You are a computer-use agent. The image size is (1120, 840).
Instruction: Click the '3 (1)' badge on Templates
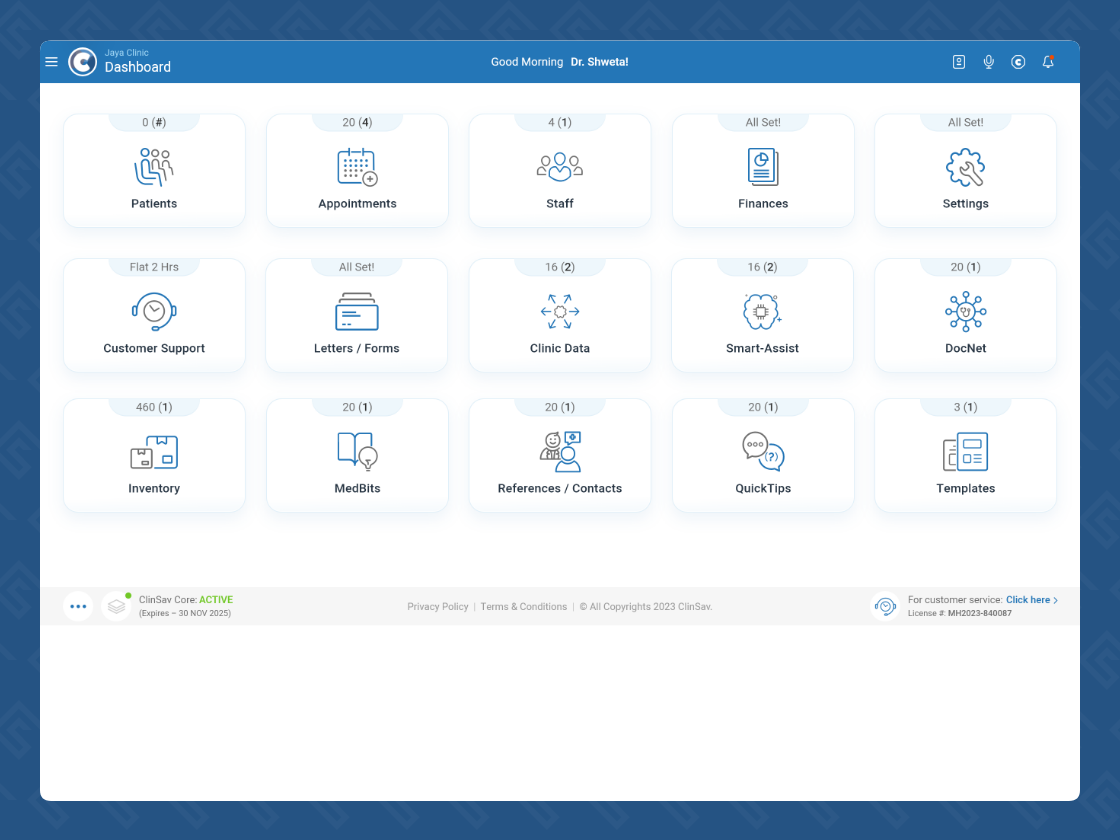coord(966,407)
